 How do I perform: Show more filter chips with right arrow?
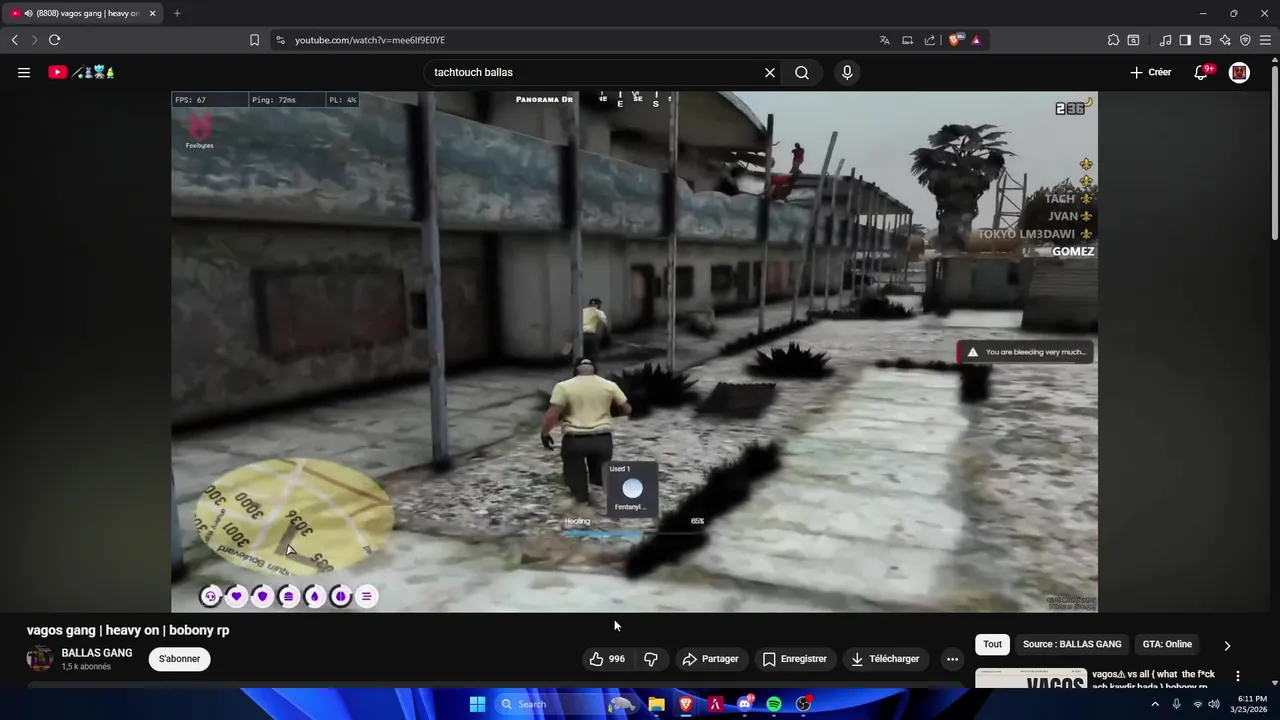point(1227,645)
